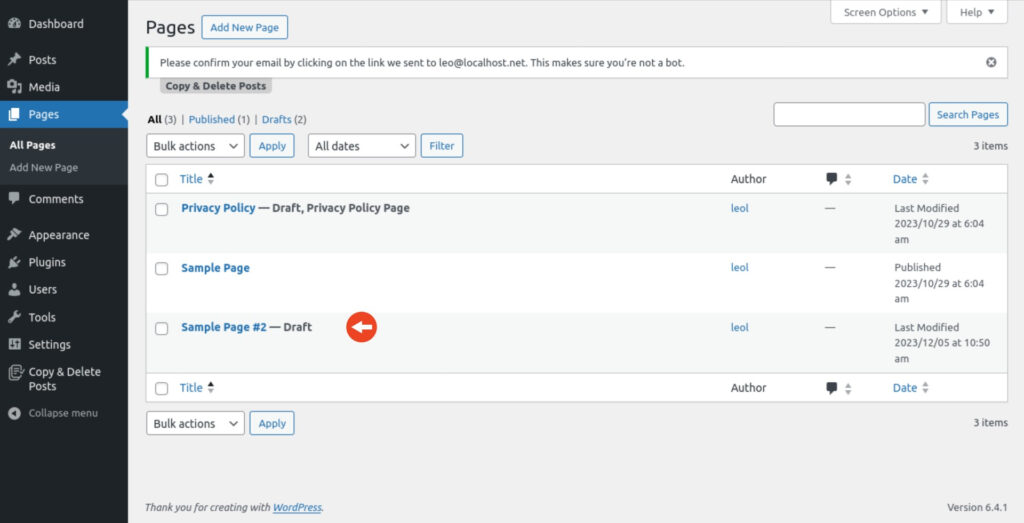
Task: Click author leol in Privacy Policy row
Action: pos(739,208)
